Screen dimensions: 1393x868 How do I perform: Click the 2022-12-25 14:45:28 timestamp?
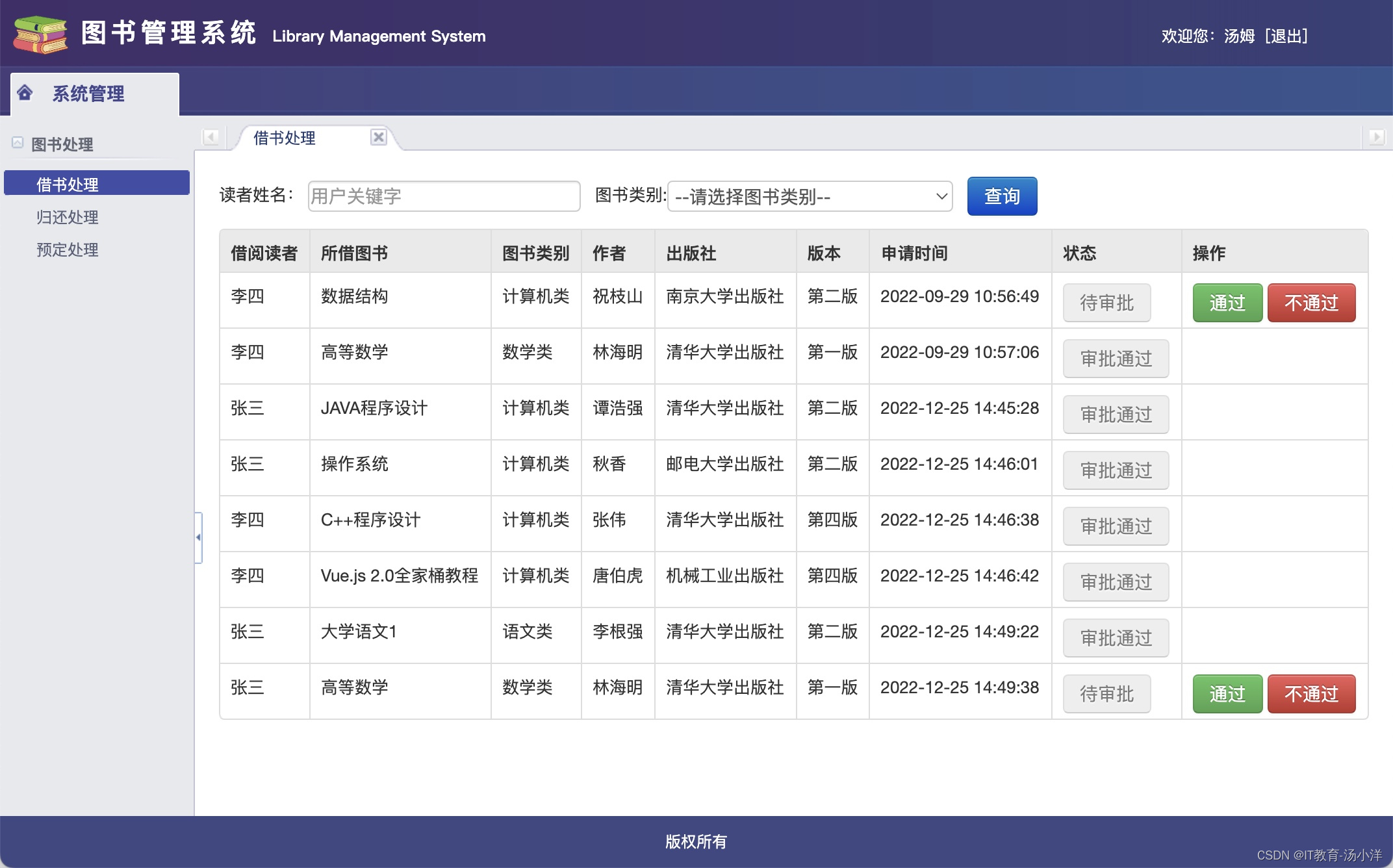tap(960, 408)
